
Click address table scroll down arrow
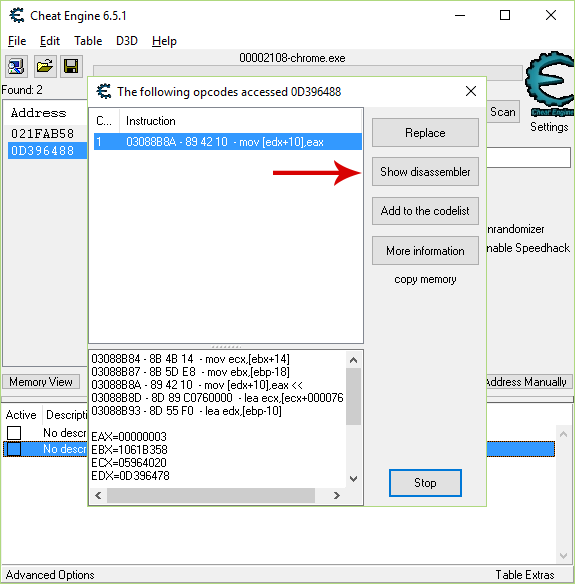click(x=563, y=556)
